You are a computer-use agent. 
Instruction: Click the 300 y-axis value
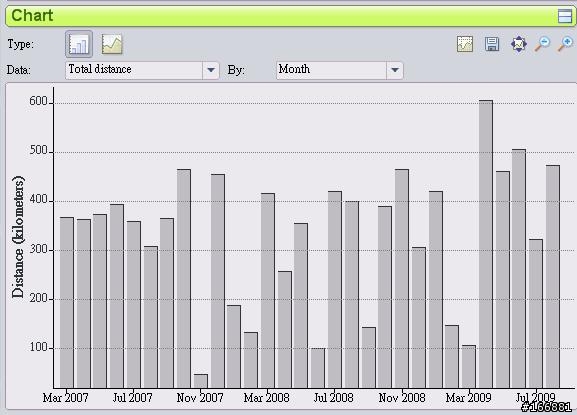click(39, 249)
